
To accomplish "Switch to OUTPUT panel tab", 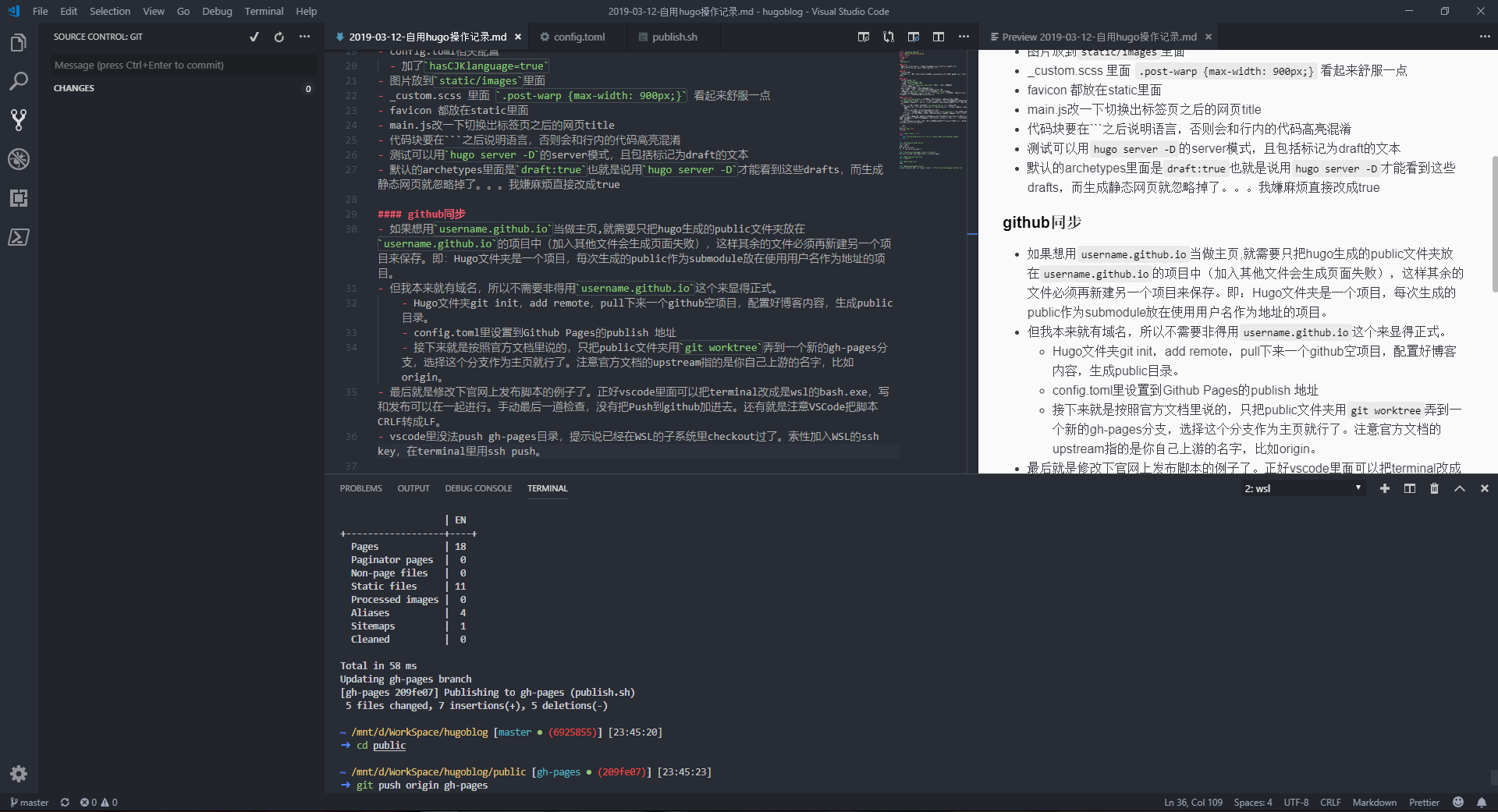I will pyautogui.click(x=414, y=488).
